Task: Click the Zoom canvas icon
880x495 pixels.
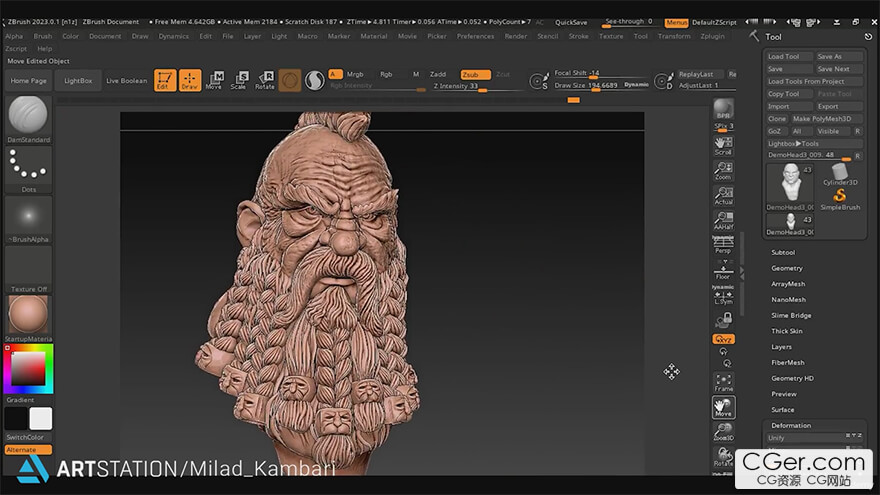Action: pyautogui.click(x=723, y=171)
